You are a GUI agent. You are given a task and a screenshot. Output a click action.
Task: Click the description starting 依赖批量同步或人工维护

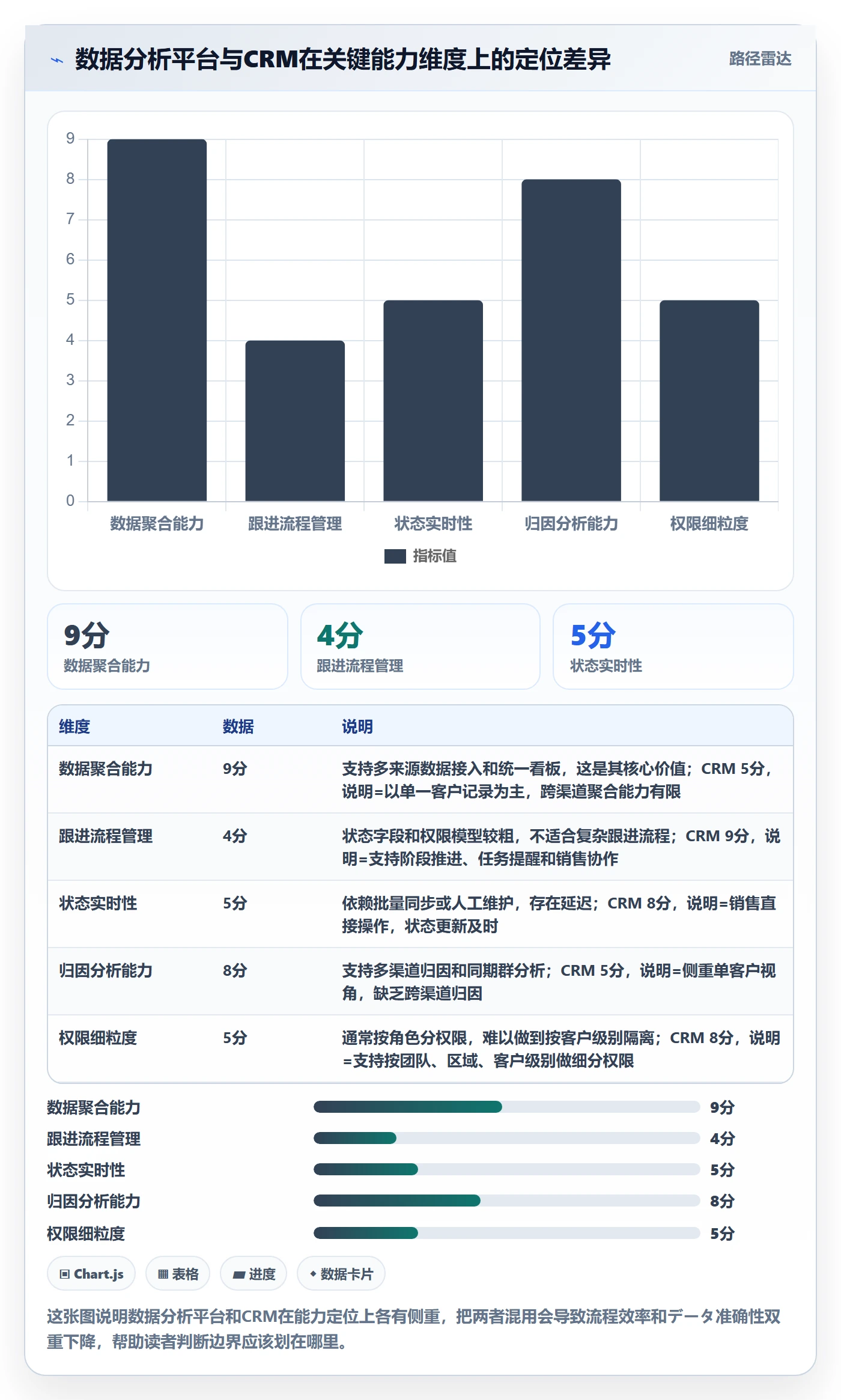pos(559,915)
